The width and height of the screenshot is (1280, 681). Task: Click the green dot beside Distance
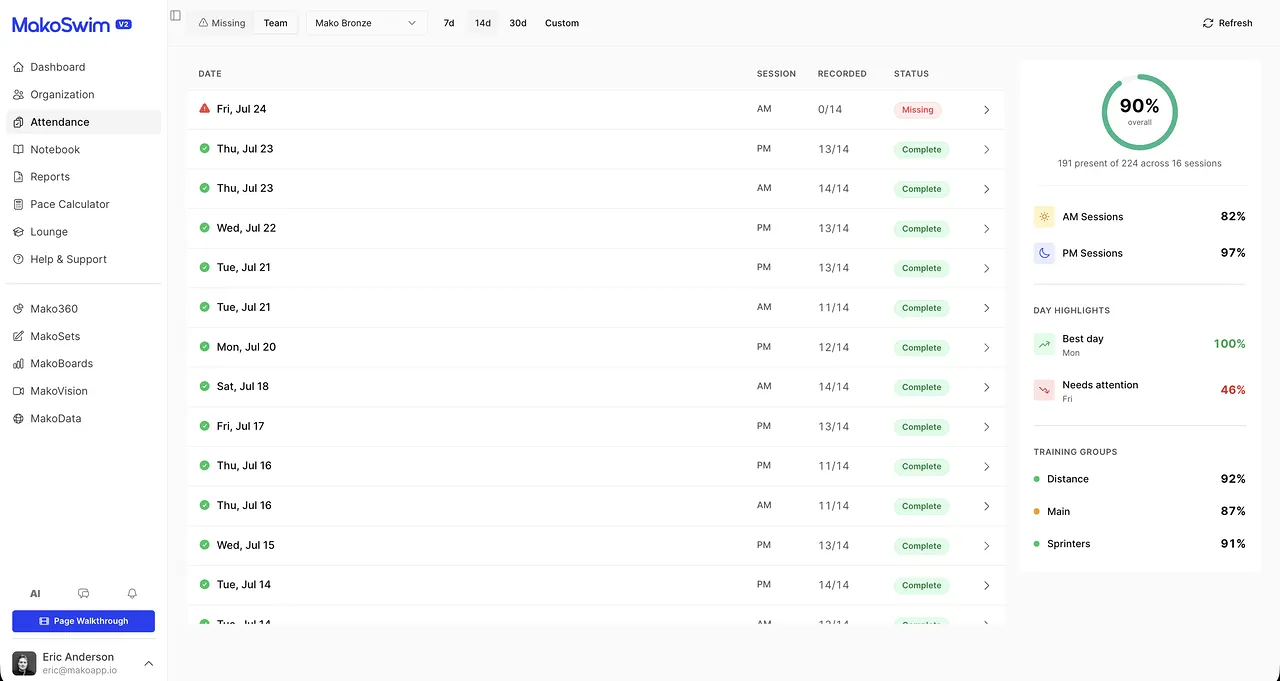(x=1037, y=479)
